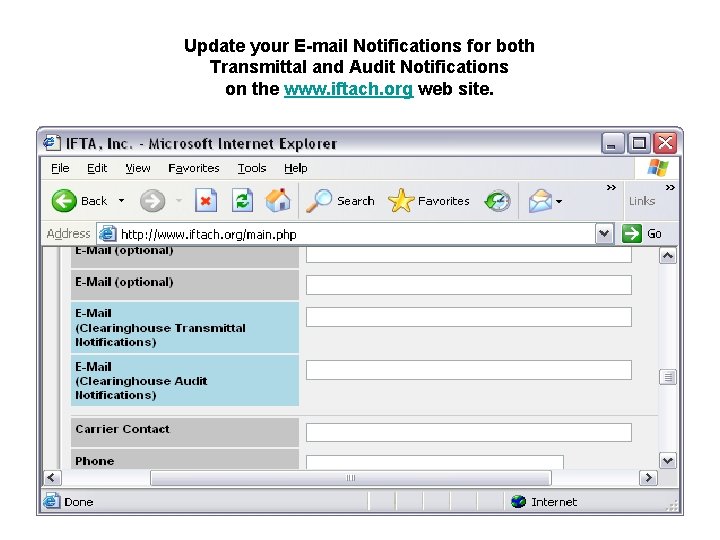Click the "Done" status text
Screen dimensions: 720x540
[79, 502]
